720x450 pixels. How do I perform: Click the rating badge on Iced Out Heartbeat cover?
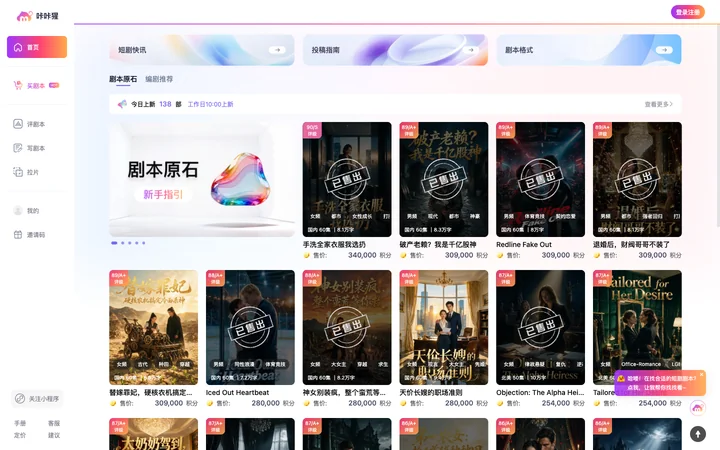coord(215,278)
